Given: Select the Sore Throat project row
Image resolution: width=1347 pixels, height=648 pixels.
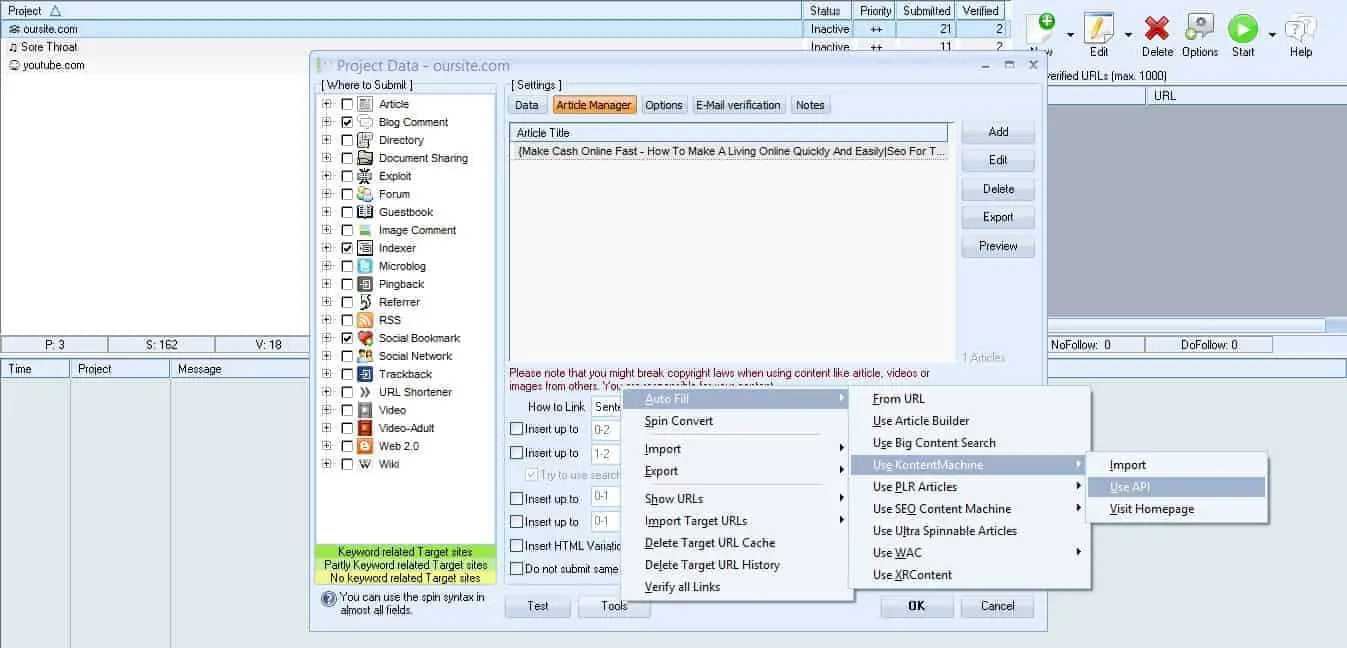Looking at the screenshot, I should click(400, 47).
